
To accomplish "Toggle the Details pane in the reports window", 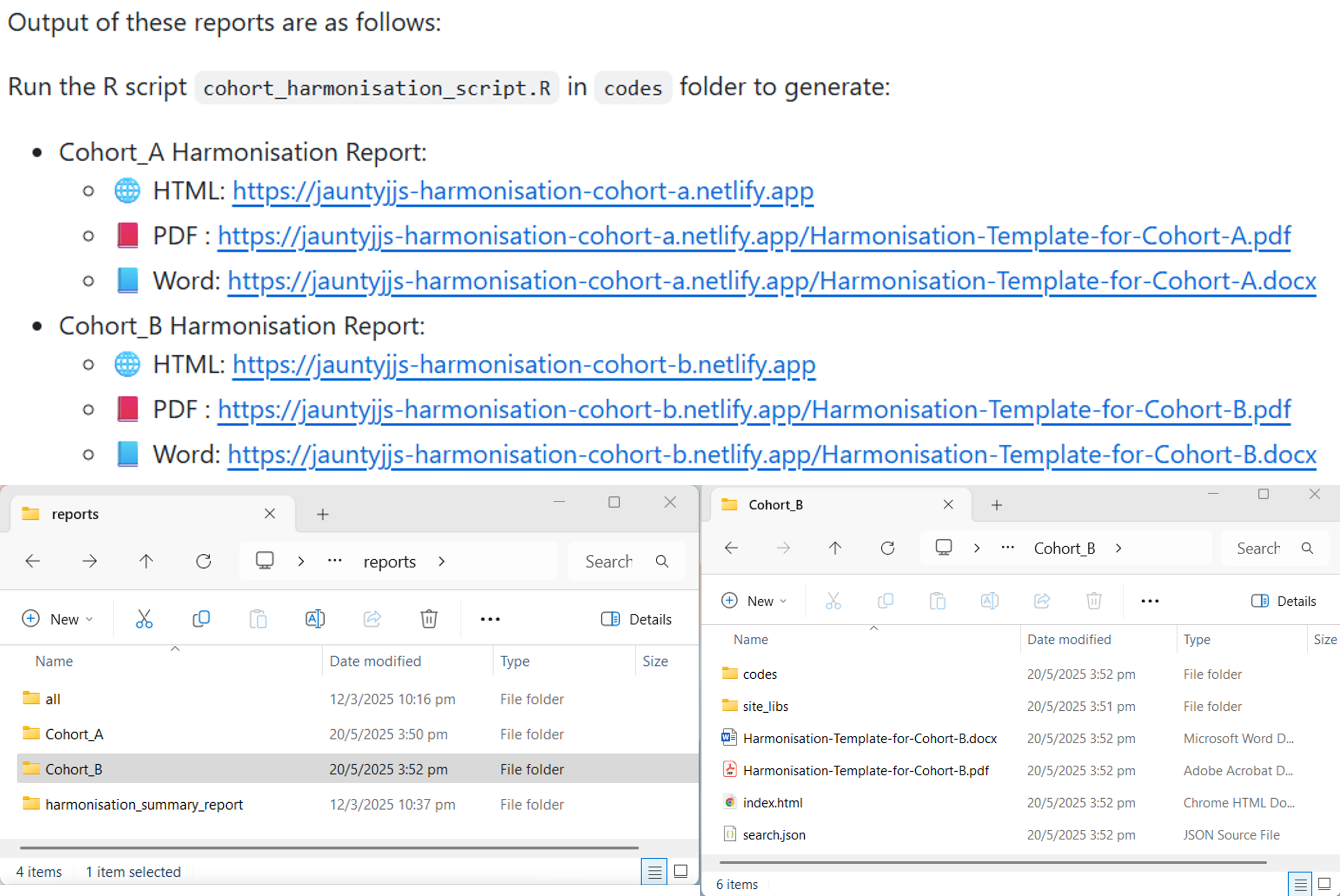I will click(x=636, y=619).
